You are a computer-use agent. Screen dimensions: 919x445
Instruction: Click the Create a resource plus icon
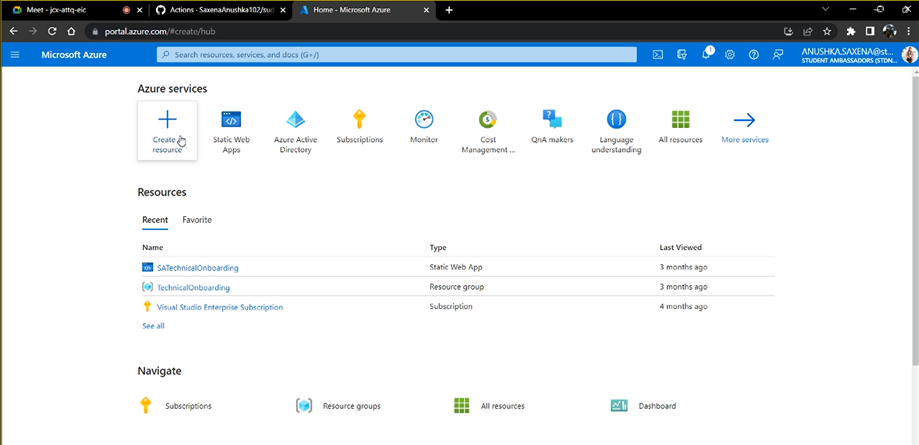167,120
